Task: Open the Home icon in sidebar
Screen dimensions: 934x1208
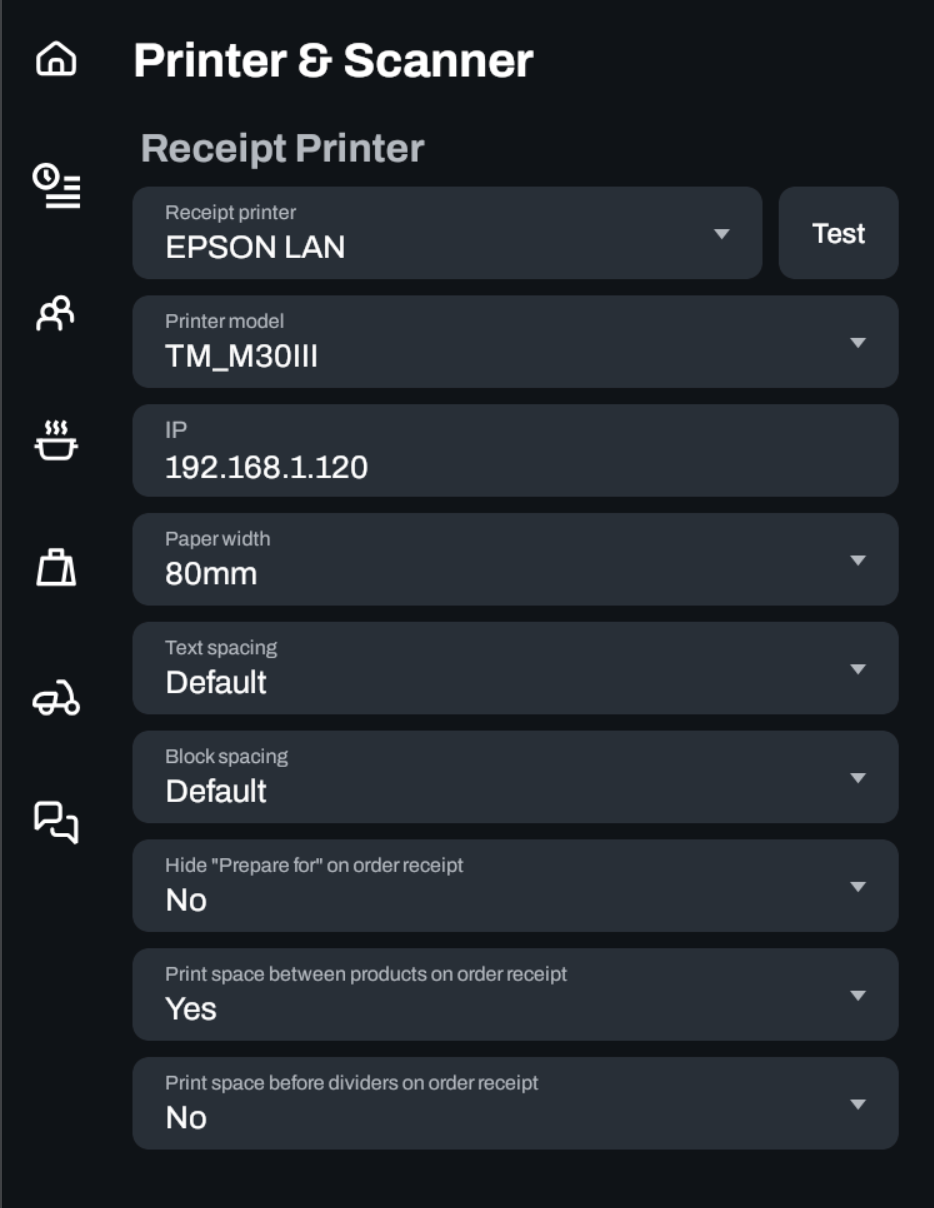Action: pos(56,60)
